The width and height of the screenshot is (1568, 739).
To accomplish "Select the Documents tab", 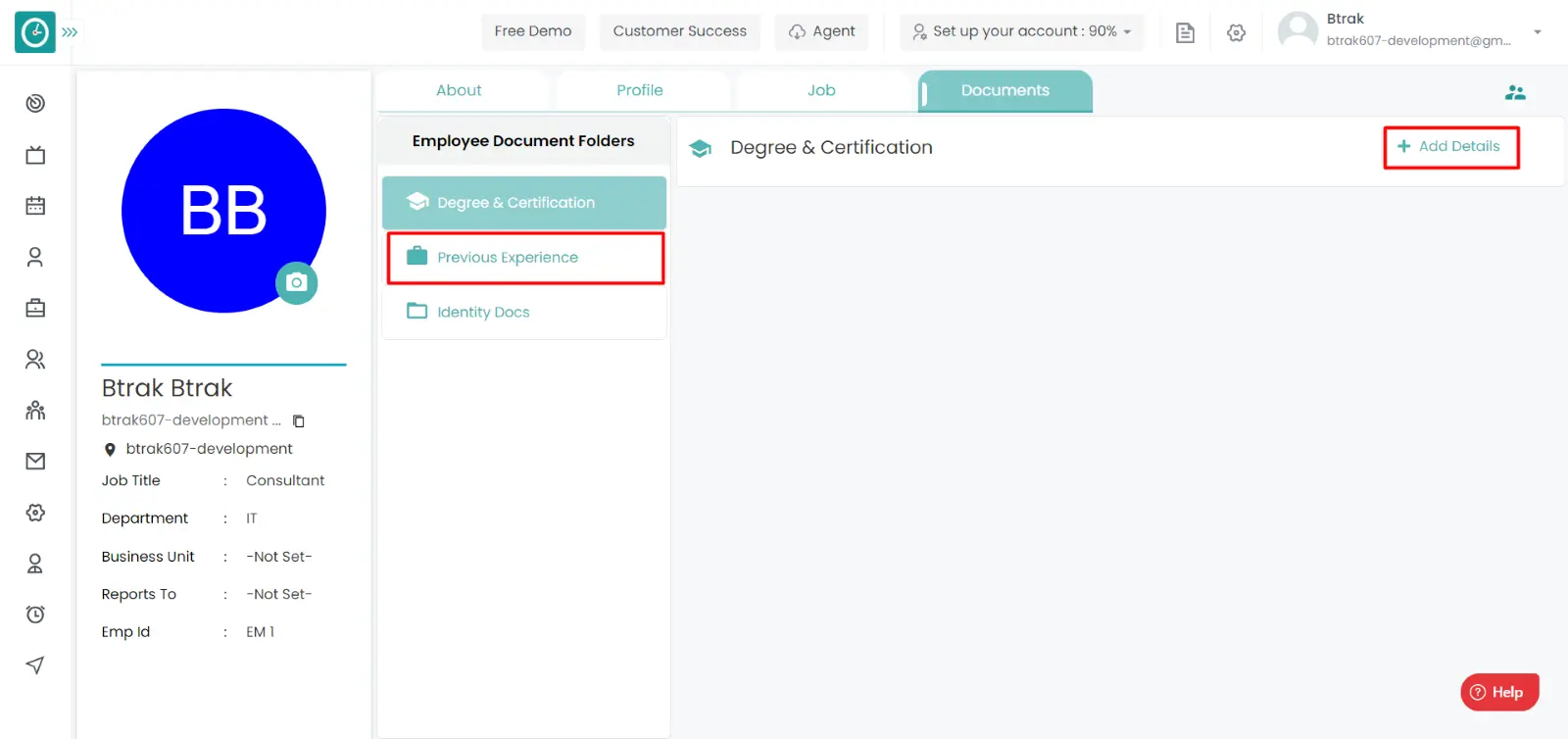I will (x=1005, y=90).
